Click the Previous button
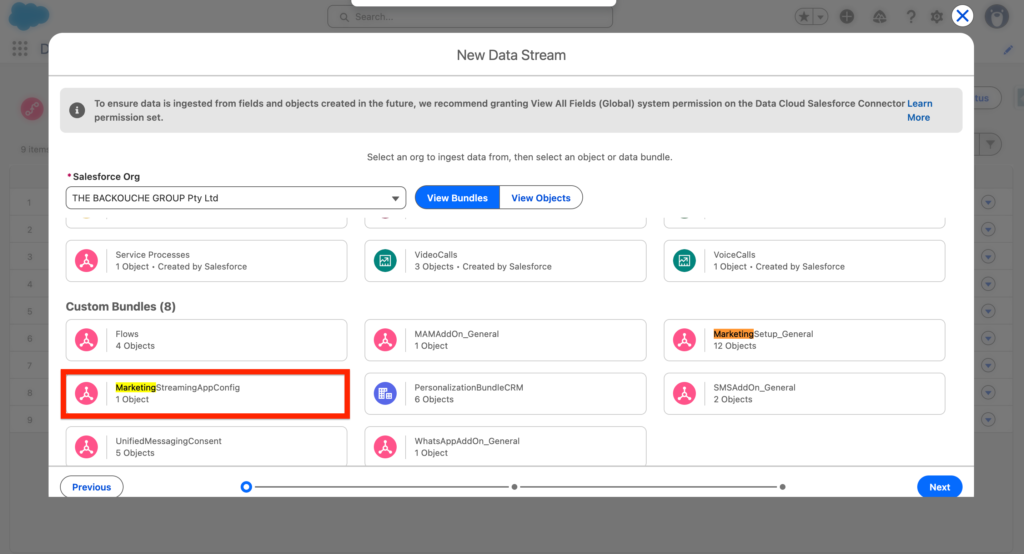The image size is (1024, 554). coord(91,487)
